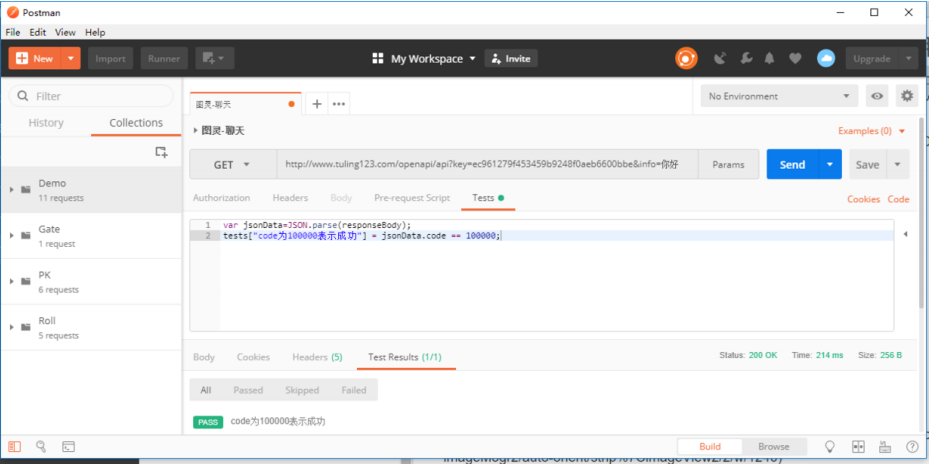Viewport: 929px width, 464px height.
Task: Open keyboard shortcuts icon
Action: [885, 446]
